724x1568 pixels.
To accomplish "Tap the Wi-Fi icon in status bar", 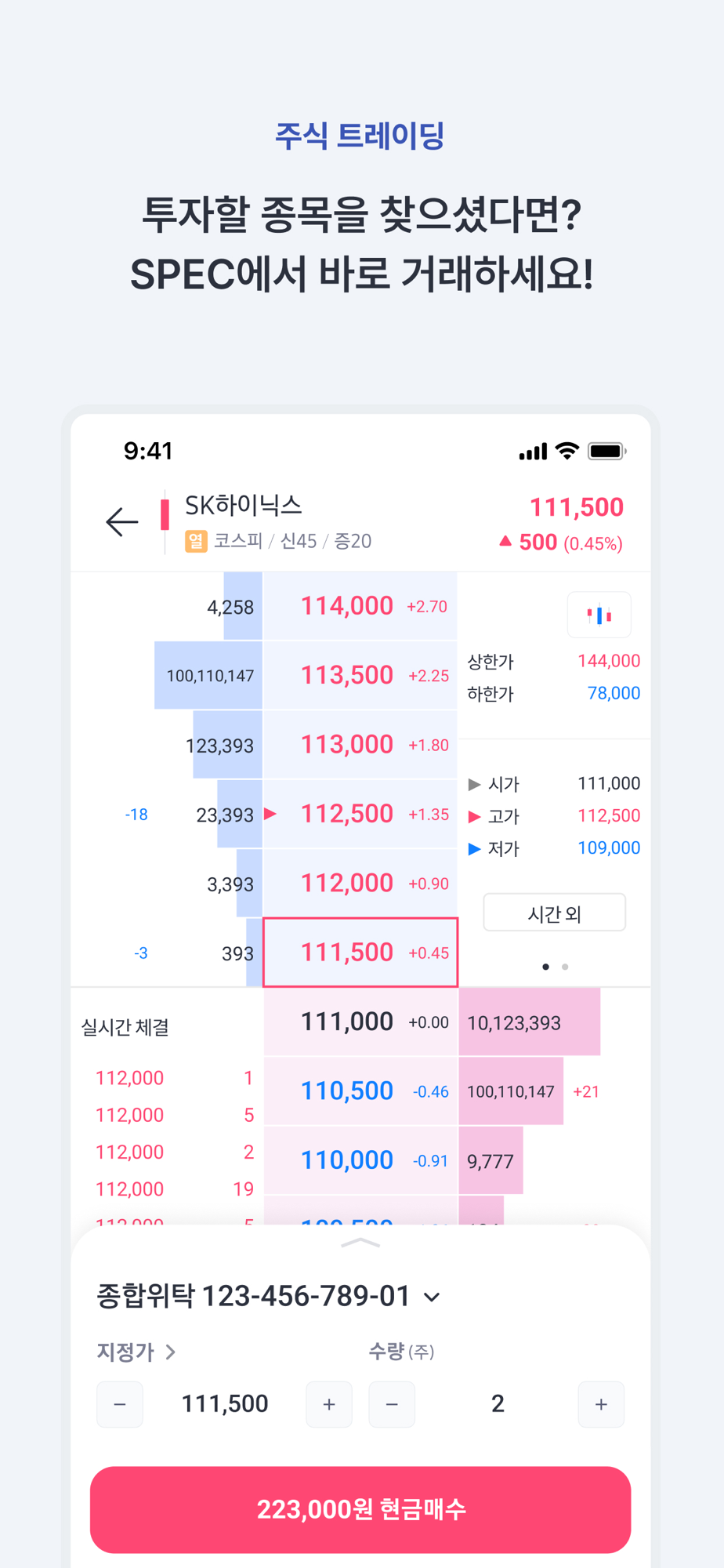I will 567,451.
